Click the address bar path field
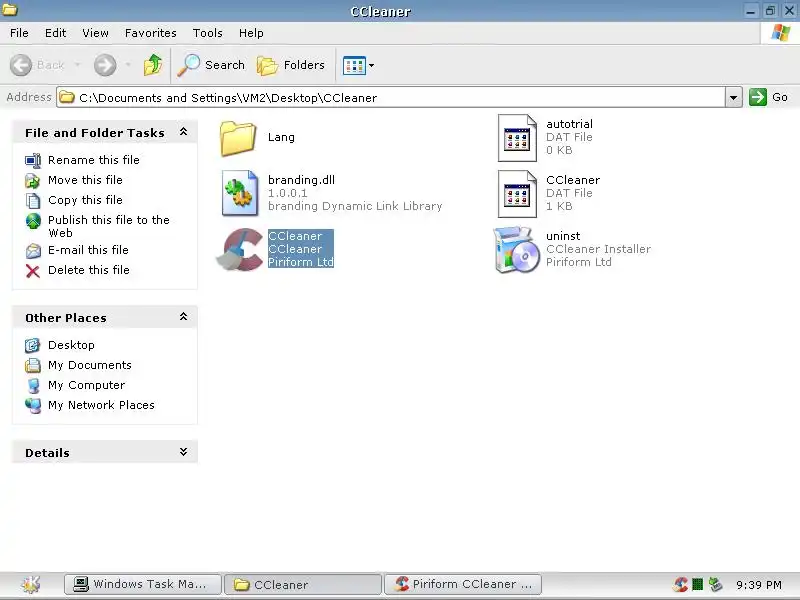 (391, 97)
